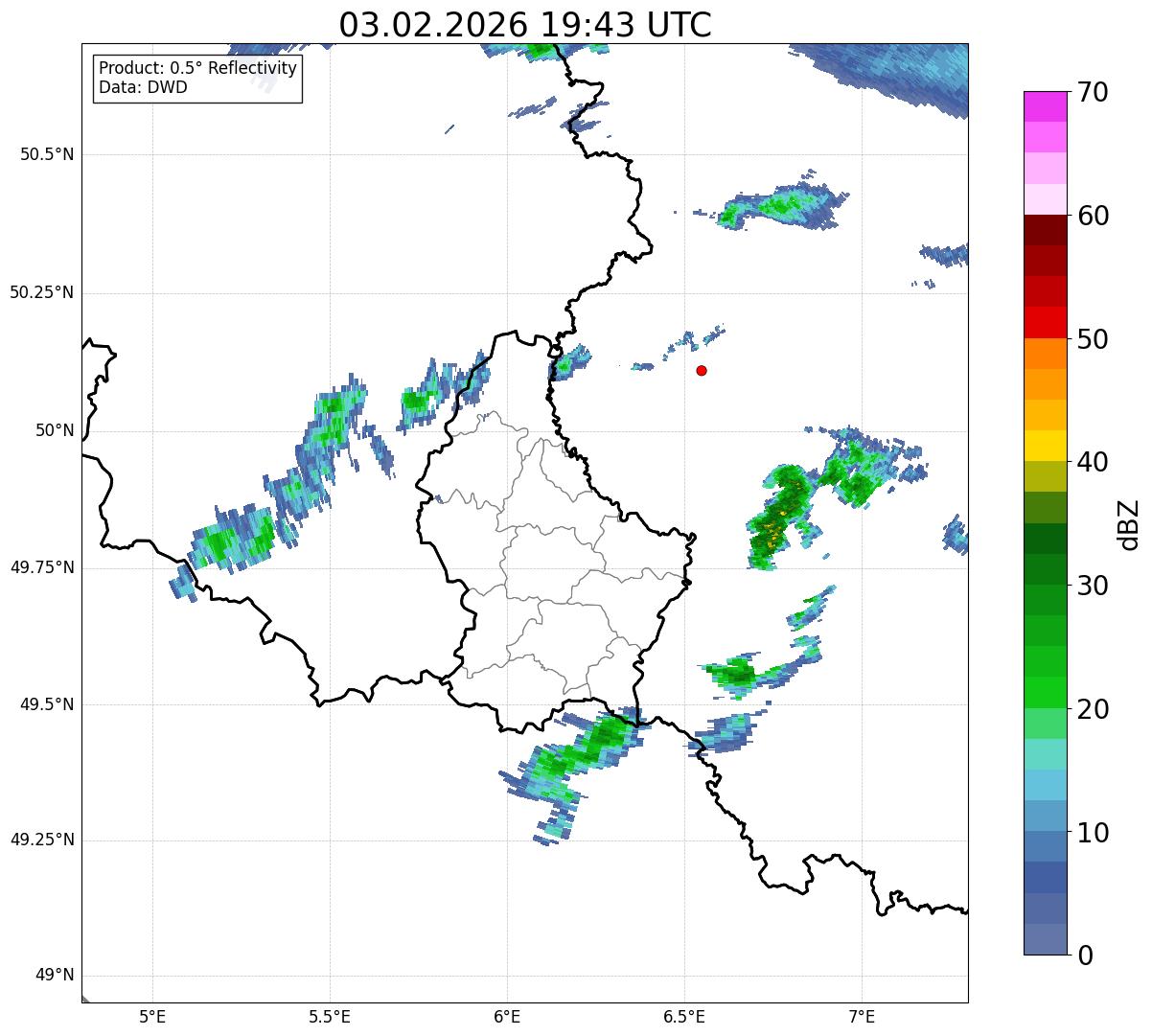Viewport: 1152px width, 1036px height.
Task: Click the colorbar value 30
Action: [1093, 586]
